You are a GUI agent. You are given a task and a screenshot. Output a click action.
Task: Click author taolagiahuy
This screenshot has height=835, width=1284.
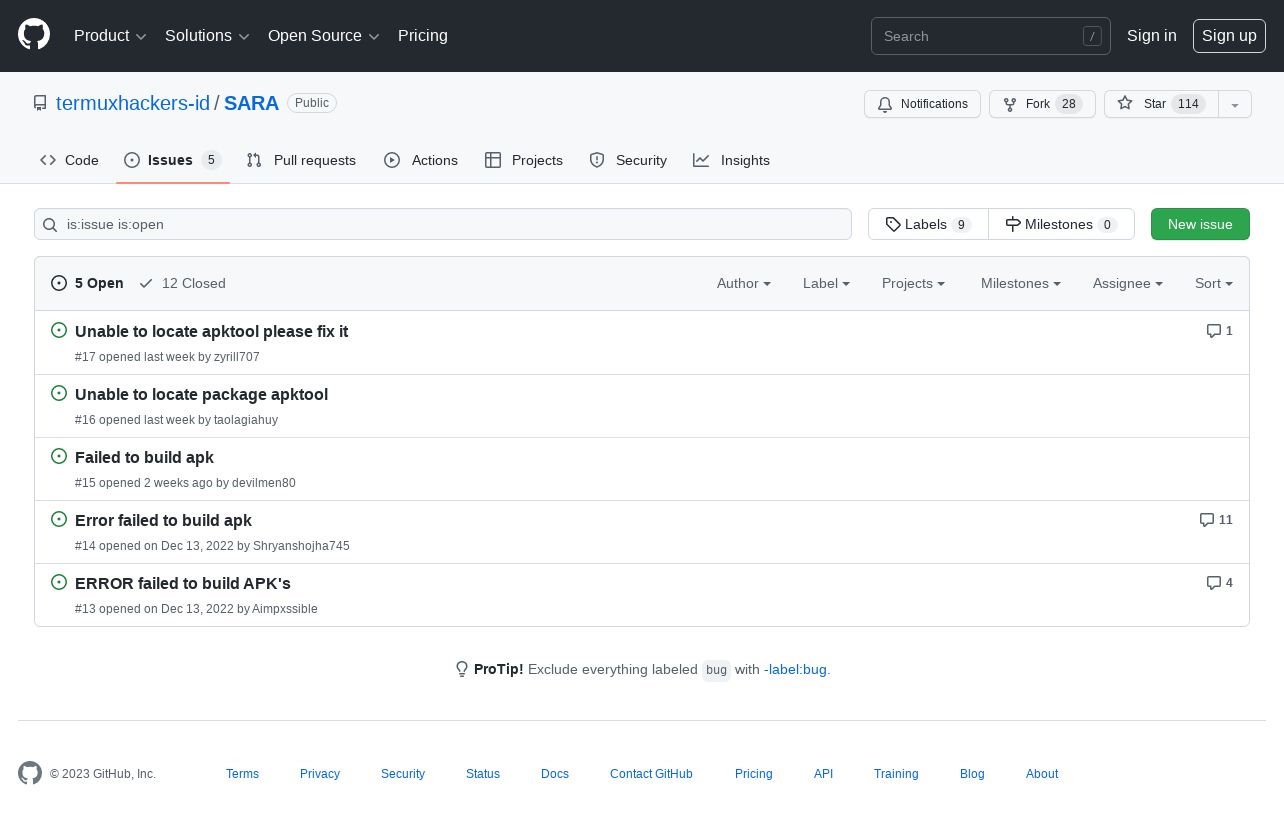pos(245,420)
